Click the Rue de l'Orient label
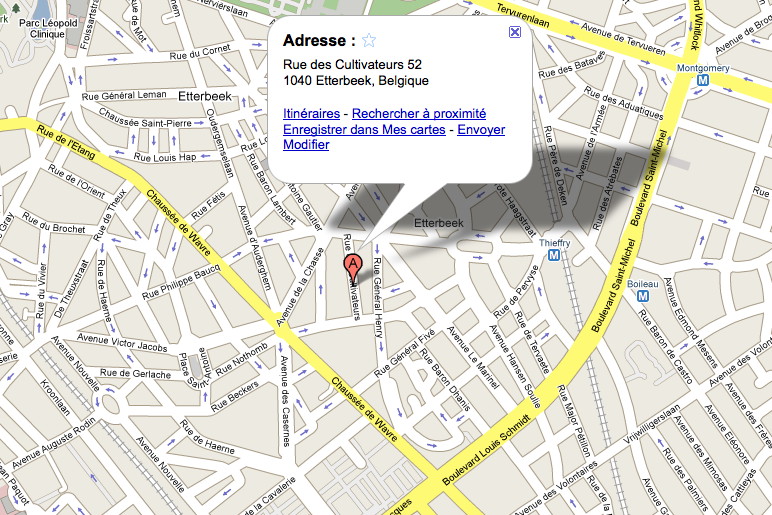Image resolution: width=772 pixels, height=515 pixels. [x=76, y=181]
